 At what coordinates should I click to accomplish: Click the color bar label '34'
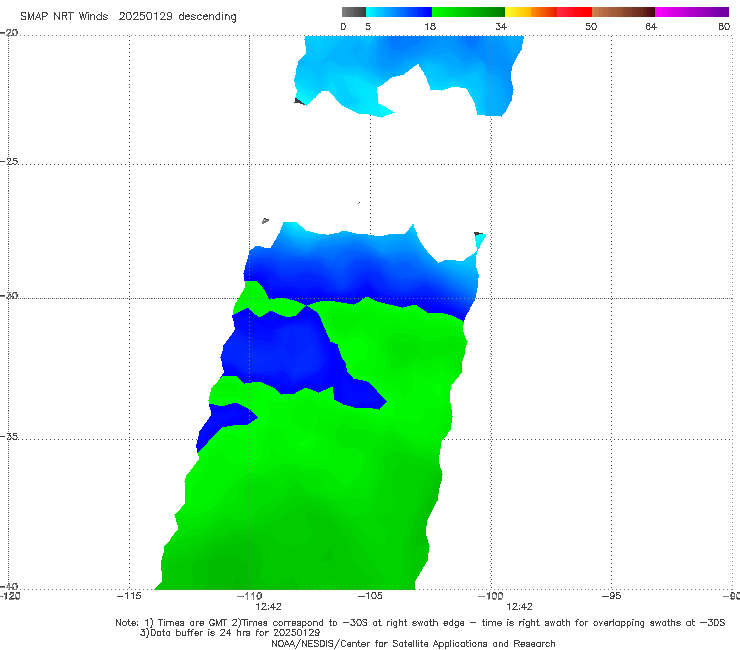[x=501, y=26]
